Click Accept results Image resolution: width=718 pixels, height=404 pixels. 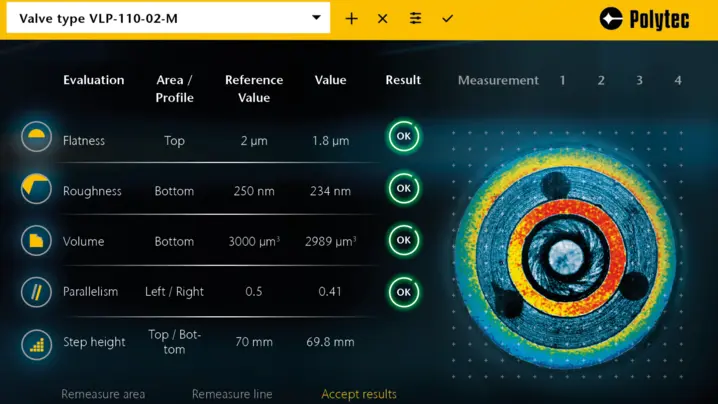tap(359, 394)
